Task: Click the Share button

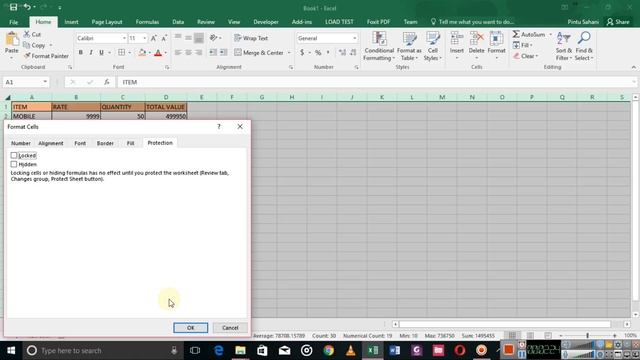Action: 618,22
